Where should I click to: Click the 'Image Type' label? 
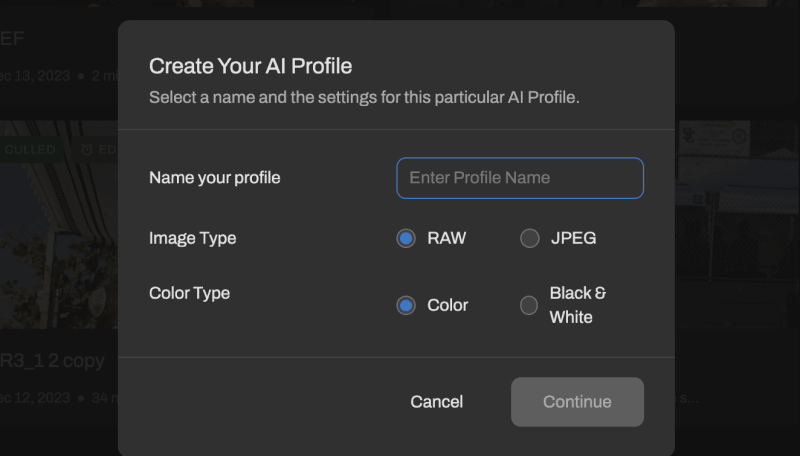coord(192,238)
